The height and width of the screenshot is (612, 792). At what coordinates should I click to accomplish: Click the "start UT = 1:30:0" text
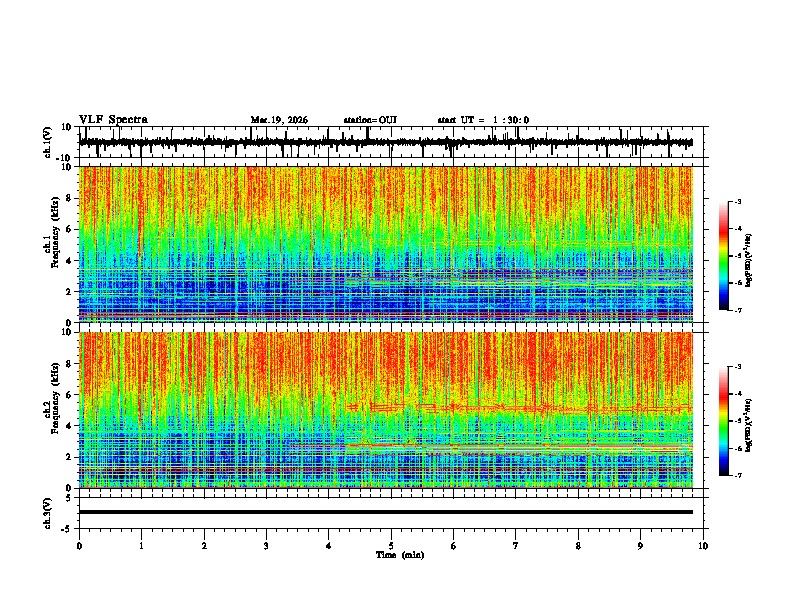[483, 120]
